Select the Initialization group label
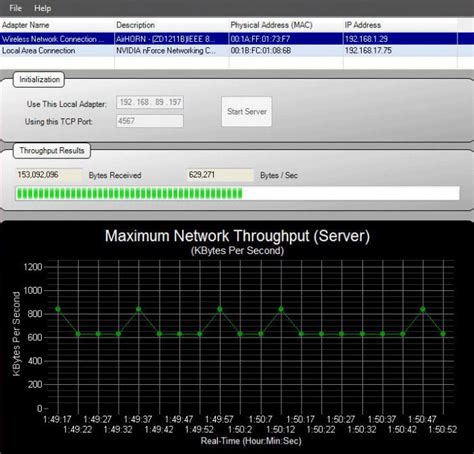 pyautogui.click(x=39, y=79)
